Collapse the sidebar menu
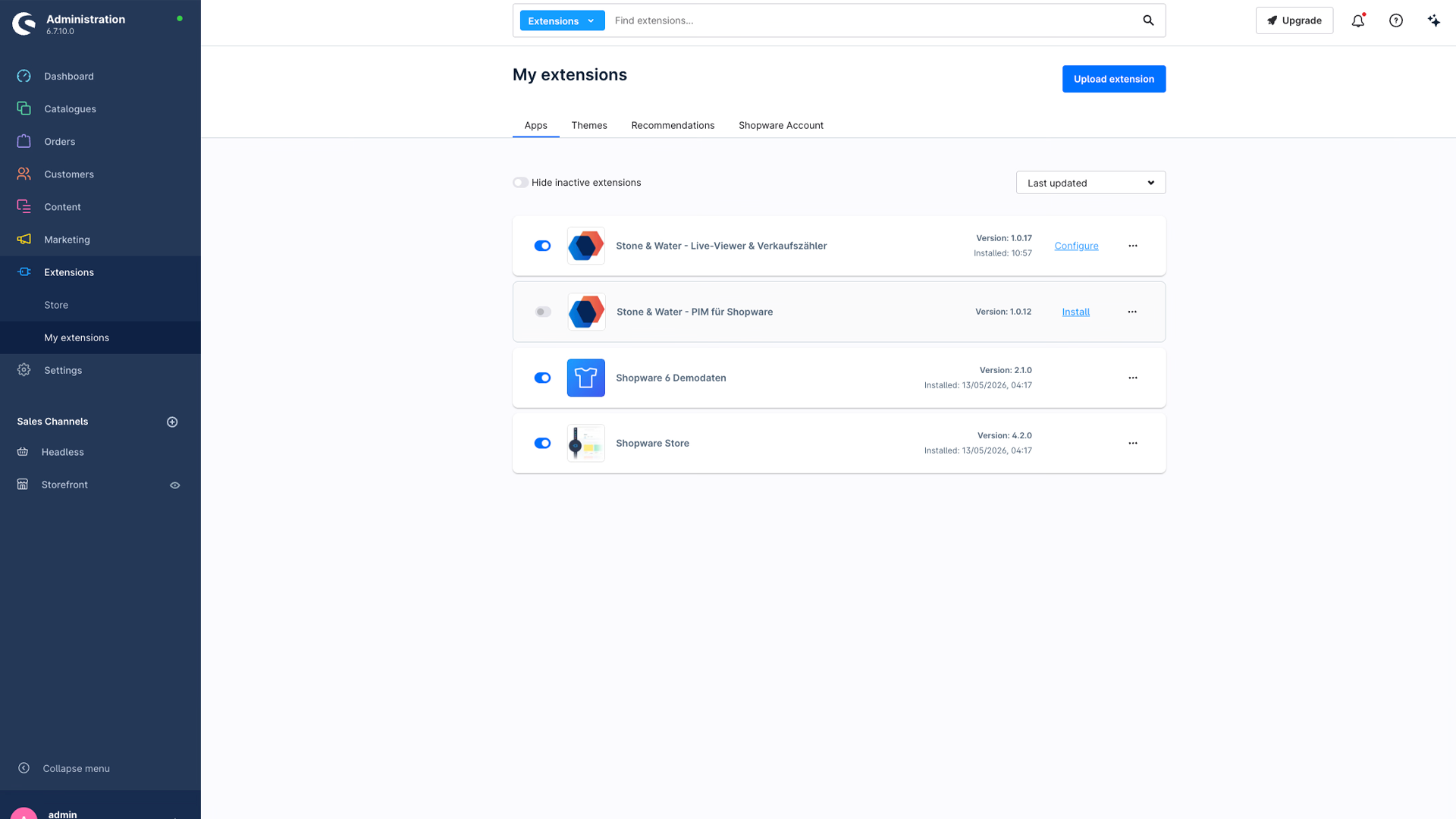1456x819 pixels. pyautogui.click(x=64, y=768)
